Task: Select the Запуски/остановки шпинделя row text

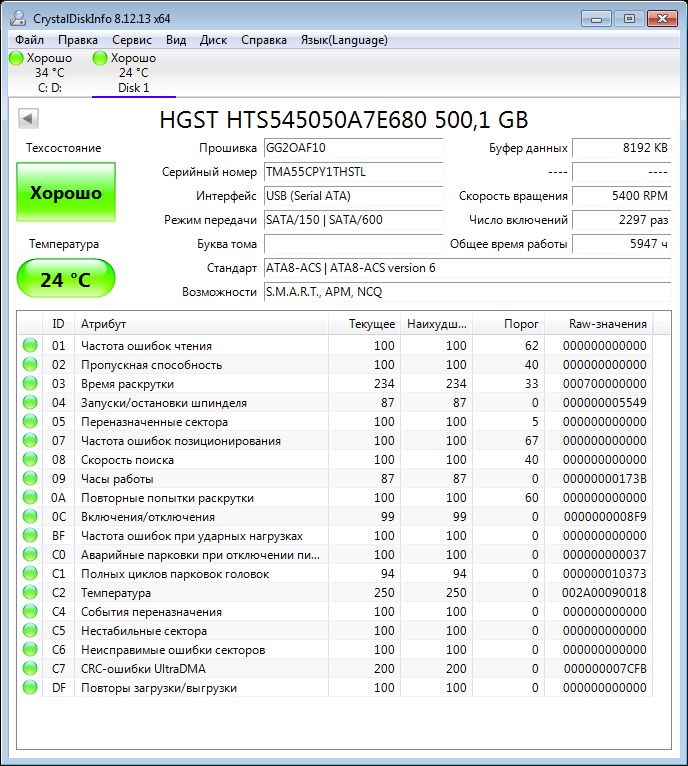Action: [164, 403]
